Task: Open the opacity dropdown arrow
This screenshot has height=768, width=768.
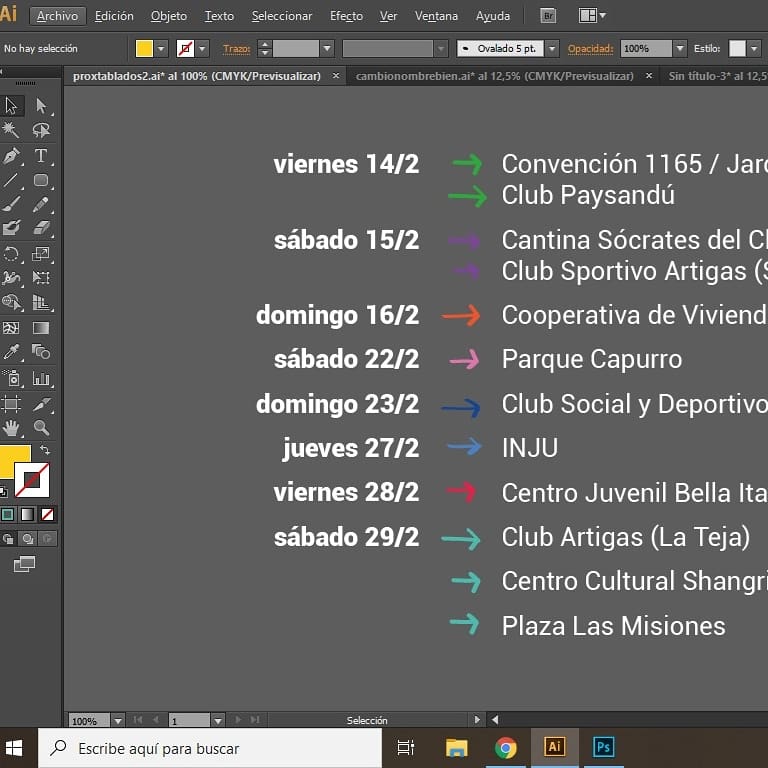Action: coord(679,48)
